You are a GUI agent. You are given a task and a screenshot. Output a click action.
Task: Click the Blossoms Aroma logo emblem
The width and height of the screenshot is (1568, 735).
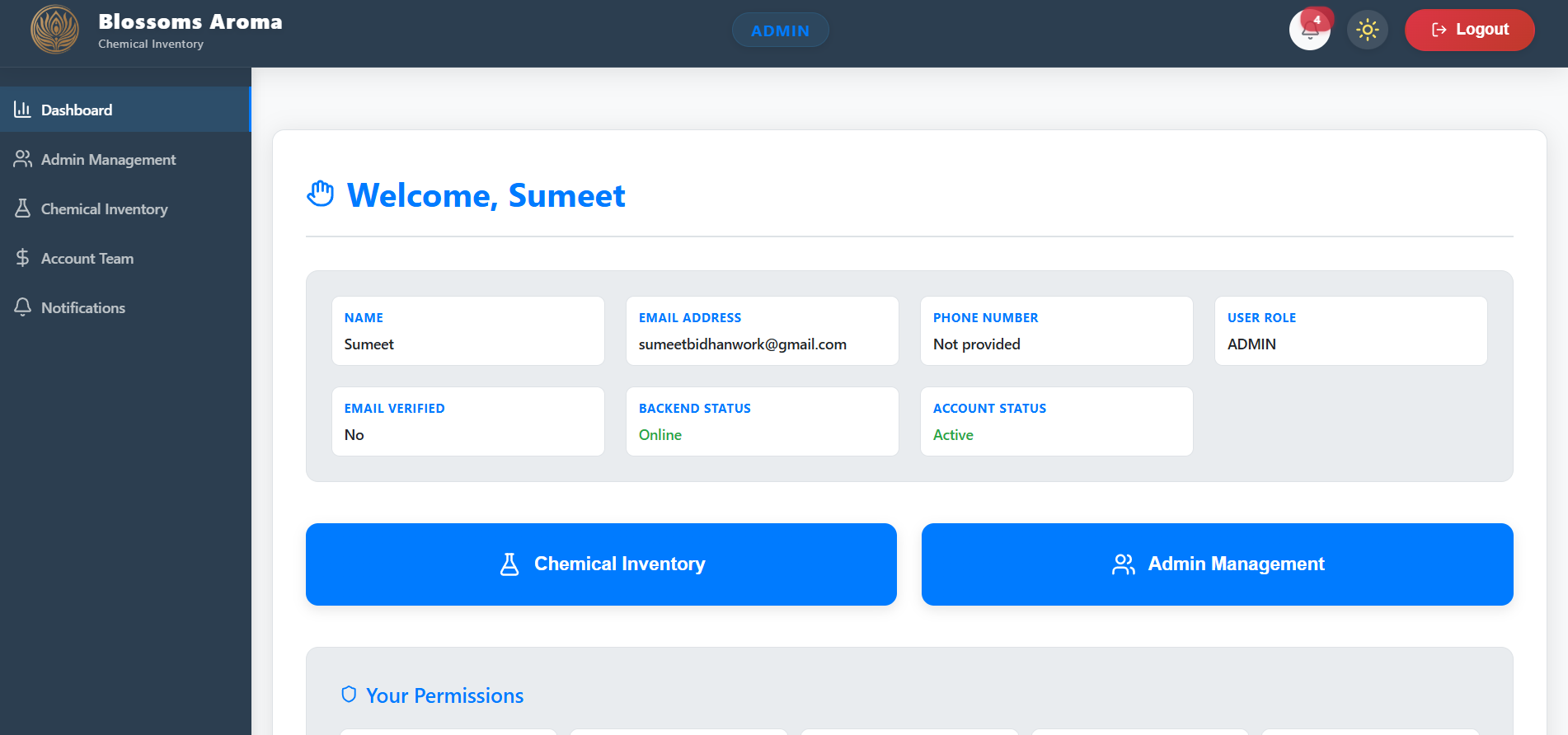coord(54,30)
